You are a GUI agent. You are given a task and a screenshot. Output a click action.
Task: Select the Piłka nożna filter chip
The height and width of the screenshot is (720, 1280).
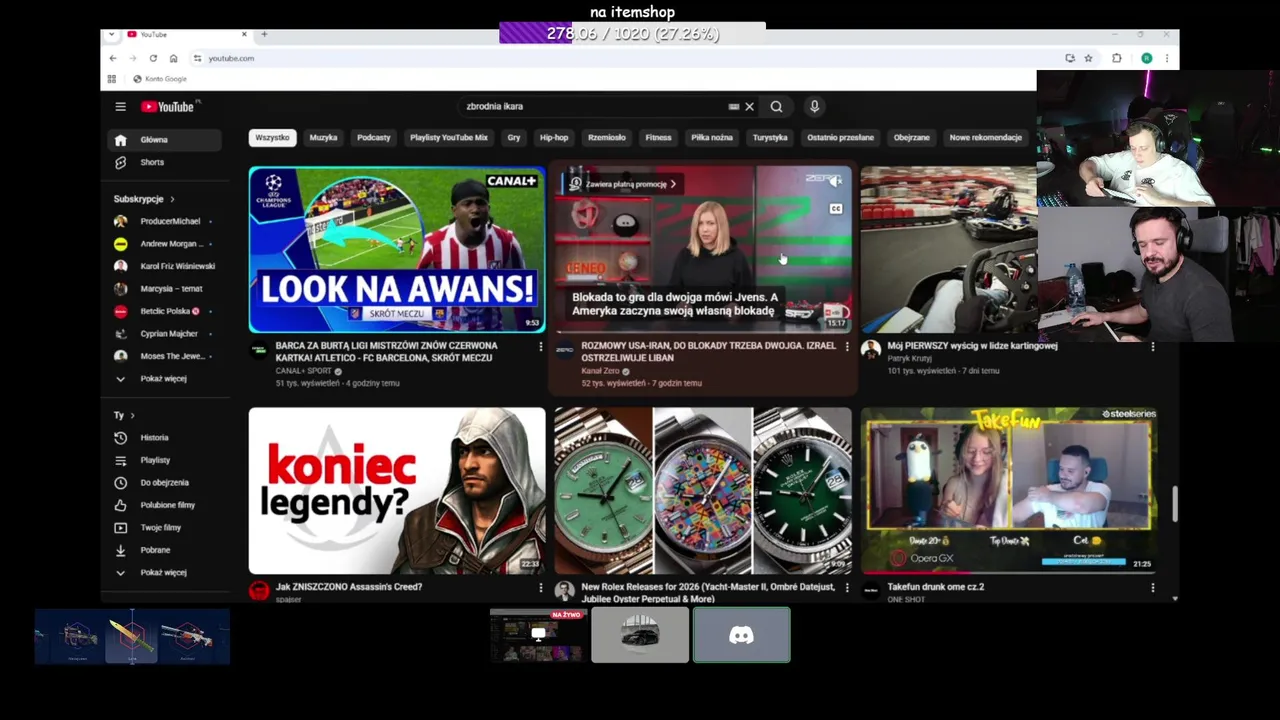[712, 137]
